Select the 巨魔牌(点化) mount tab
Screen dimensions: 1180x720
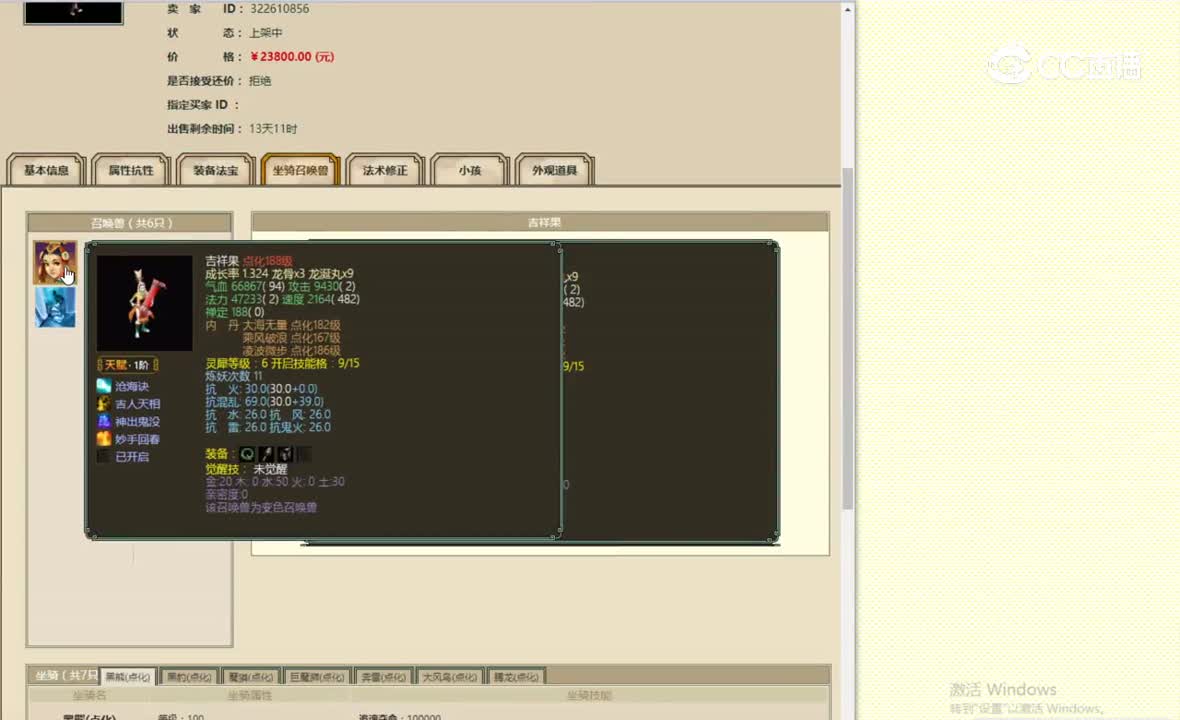(x=317, y=676)
